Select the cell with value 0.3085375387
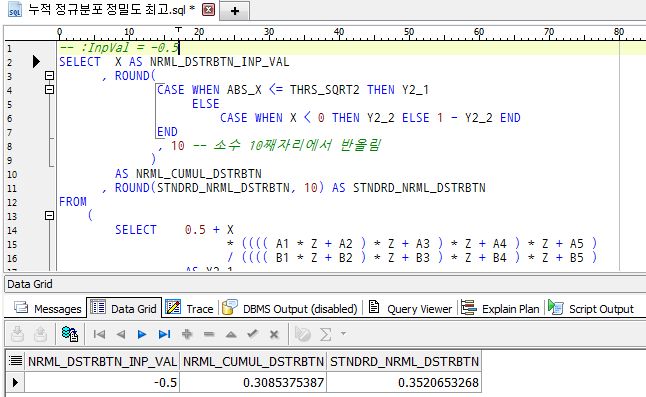 [253, 382]
